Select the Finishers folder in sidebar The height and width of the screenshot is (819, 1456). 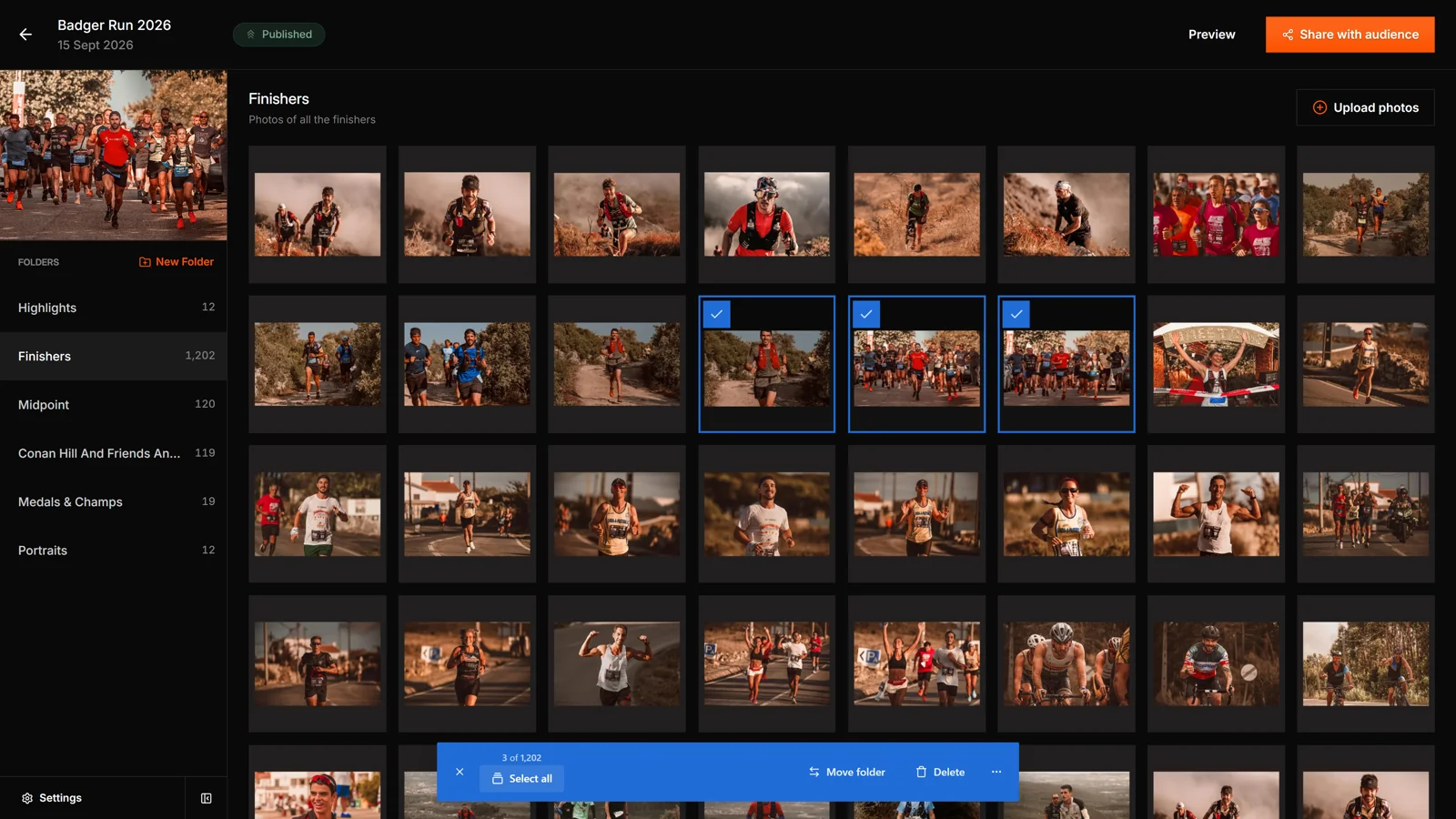[114, 356]
